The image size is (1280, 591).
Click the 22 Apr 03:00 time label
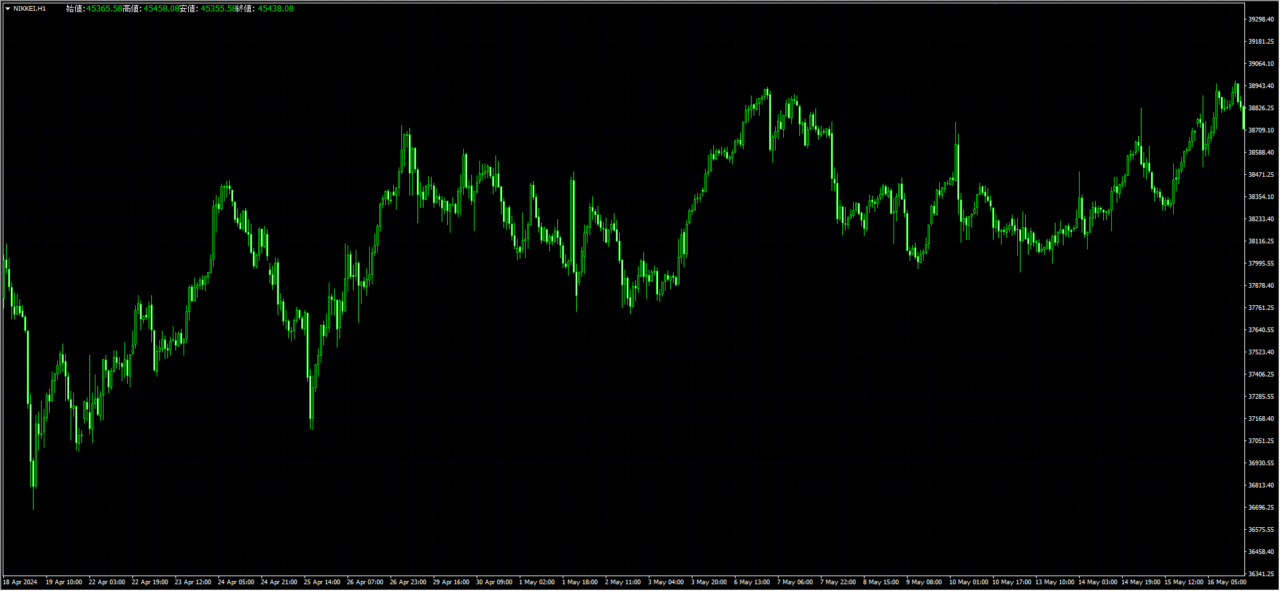(x=107, y=581)
